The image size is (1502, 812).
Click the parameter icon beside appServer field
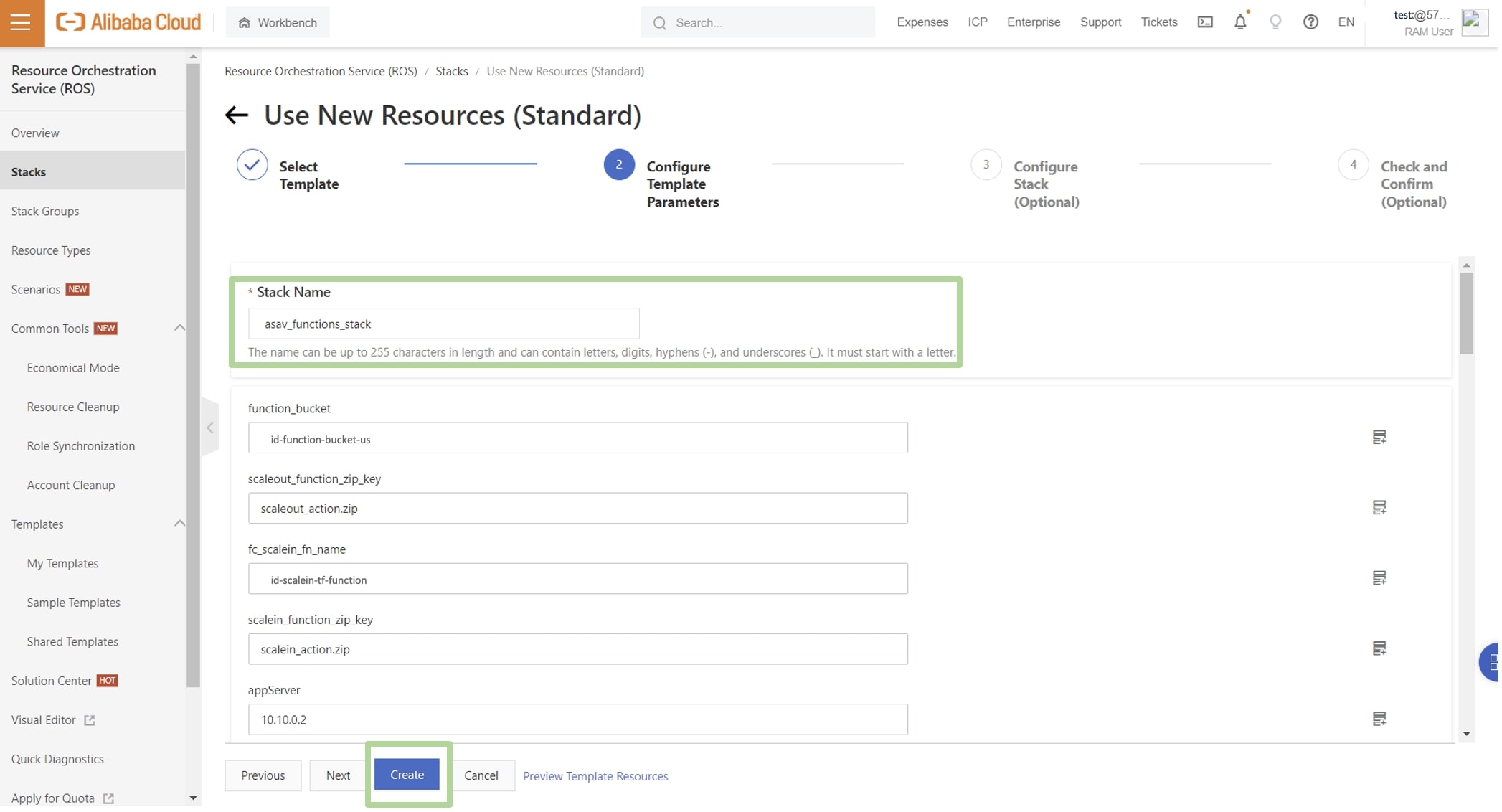[x=1380, y=718]
